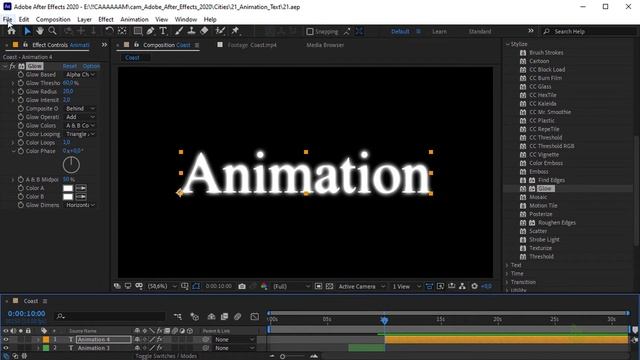The height and width of the screenshot is (360, 640).
Task: Open the Graph Editor icon
Action: [255, 316]
